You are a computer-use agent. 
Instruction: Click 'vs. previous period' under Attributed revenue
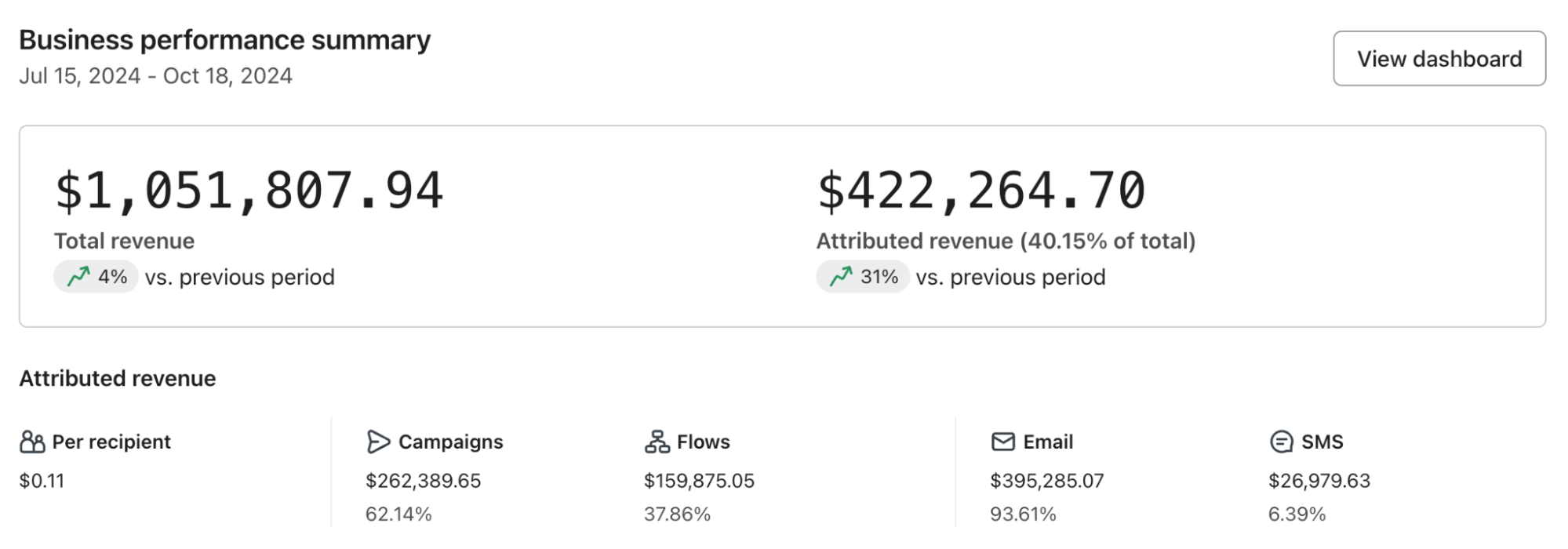(x=1011, y=278)
